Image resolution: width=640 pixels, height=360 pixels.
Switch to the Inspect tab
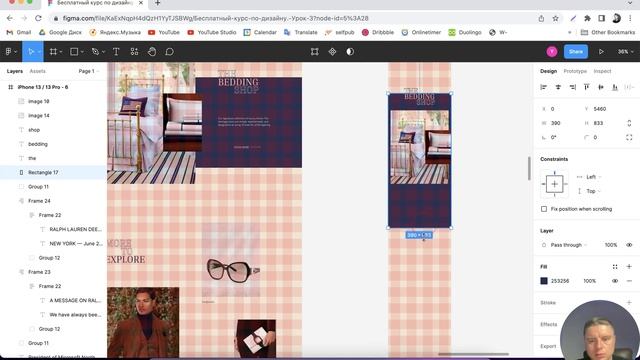[x=602, y=71]
